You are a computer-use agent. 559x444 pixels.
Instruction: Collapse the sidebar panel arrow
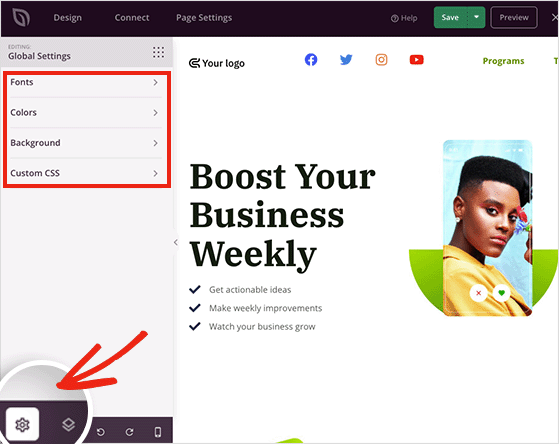pos(176,243)
